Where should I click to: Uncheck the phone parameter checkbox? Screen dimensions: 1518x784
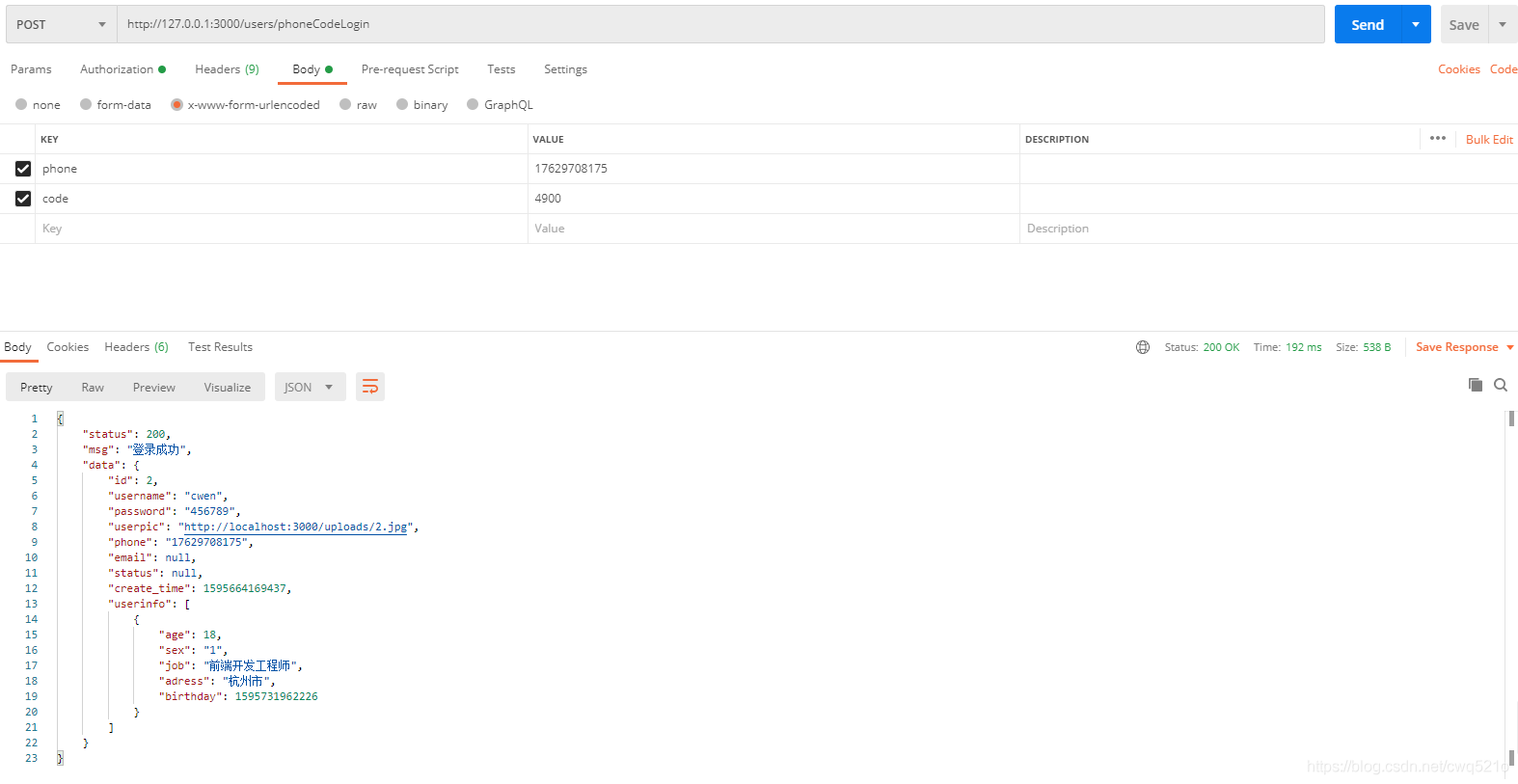23,169
